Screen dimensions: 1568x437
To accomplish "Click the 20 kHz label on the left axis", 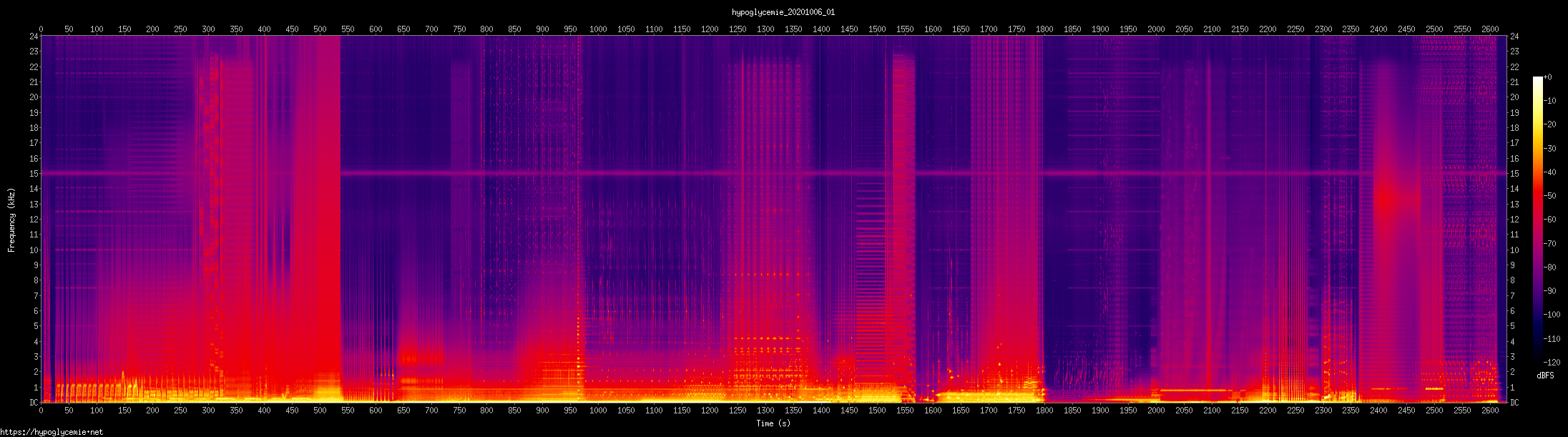I will 33,97.
